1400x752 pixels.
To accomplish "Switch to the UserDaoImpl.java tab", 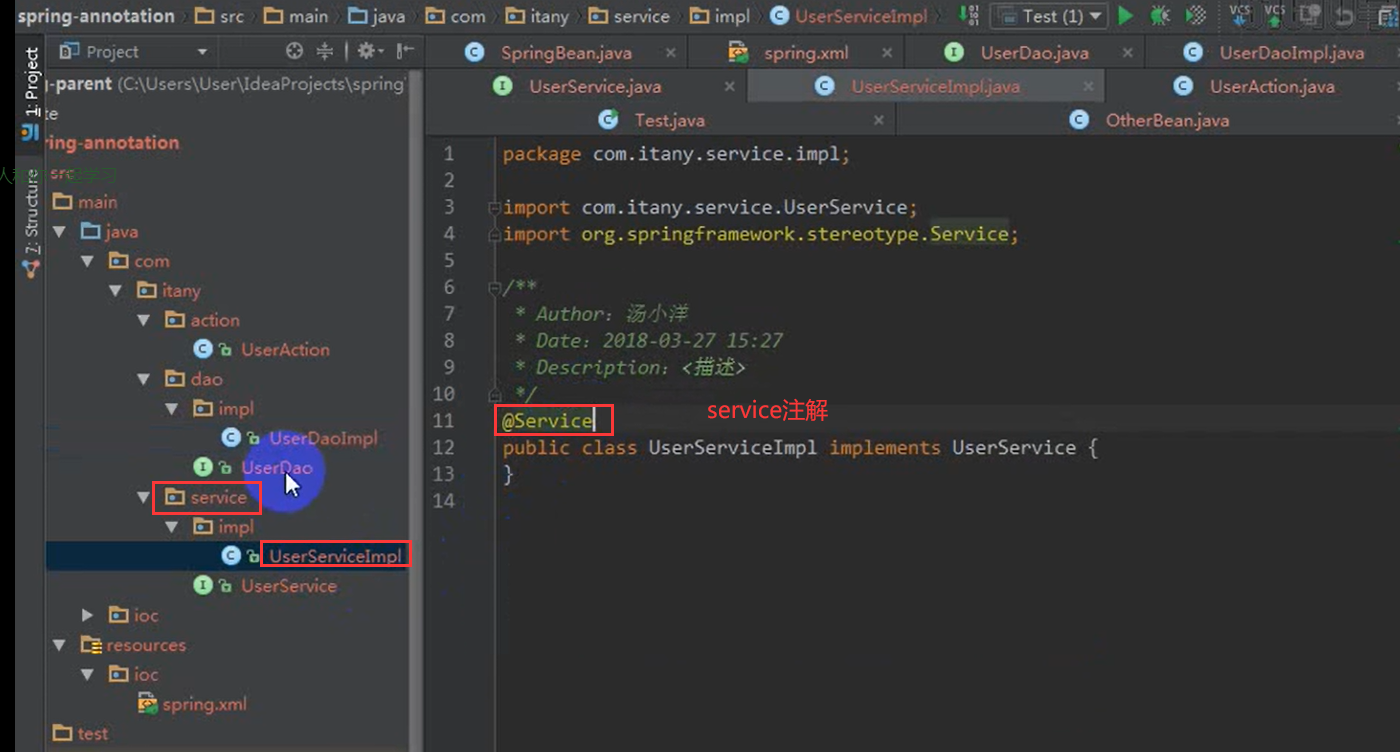I will (x=1291, y=53).
